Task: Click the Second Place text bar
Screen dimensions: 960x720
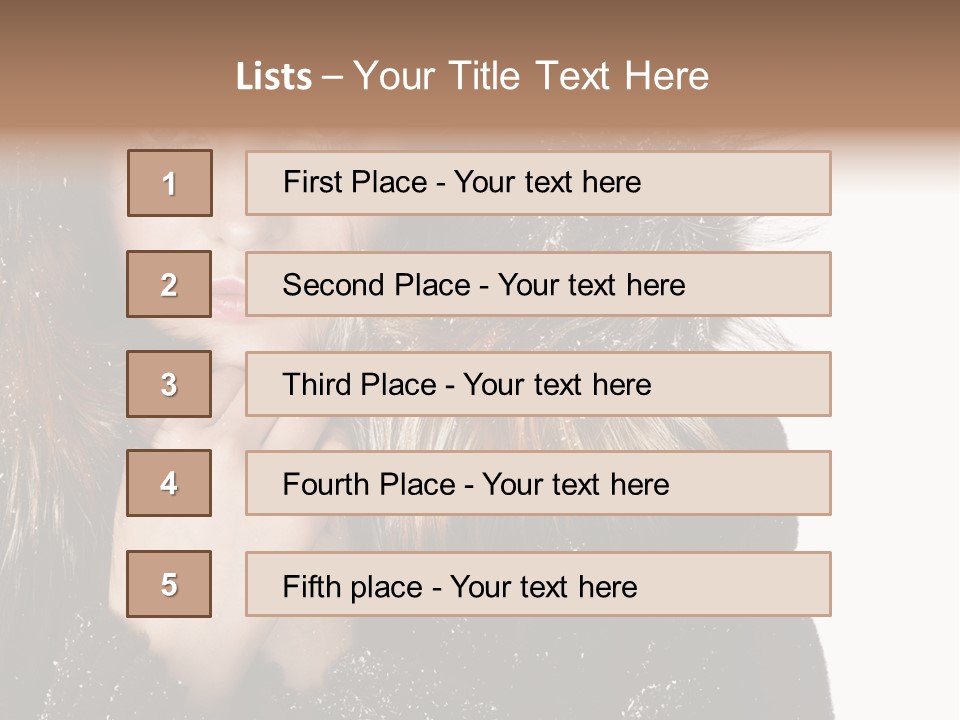Action: pyautogui.click(x=538, y=284)
